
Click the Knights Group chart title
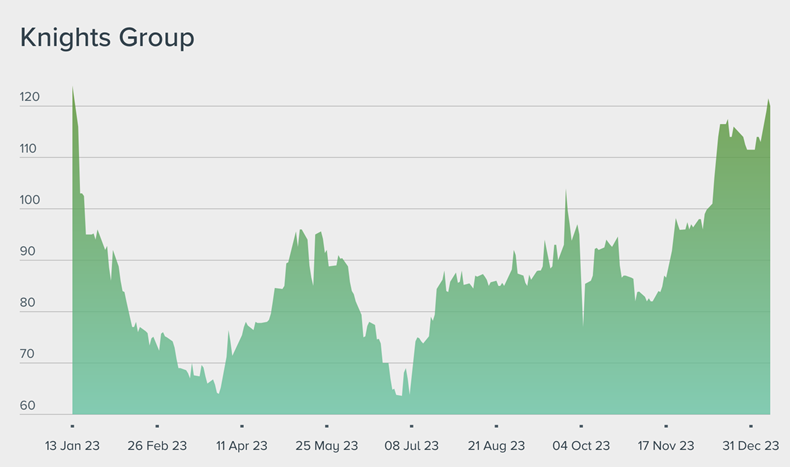[x=107, y=38]
